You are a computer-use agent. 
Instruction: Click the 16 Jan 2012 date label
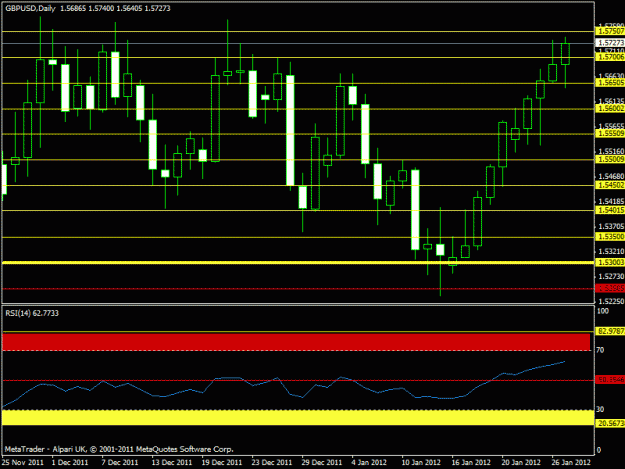(472, 463)
